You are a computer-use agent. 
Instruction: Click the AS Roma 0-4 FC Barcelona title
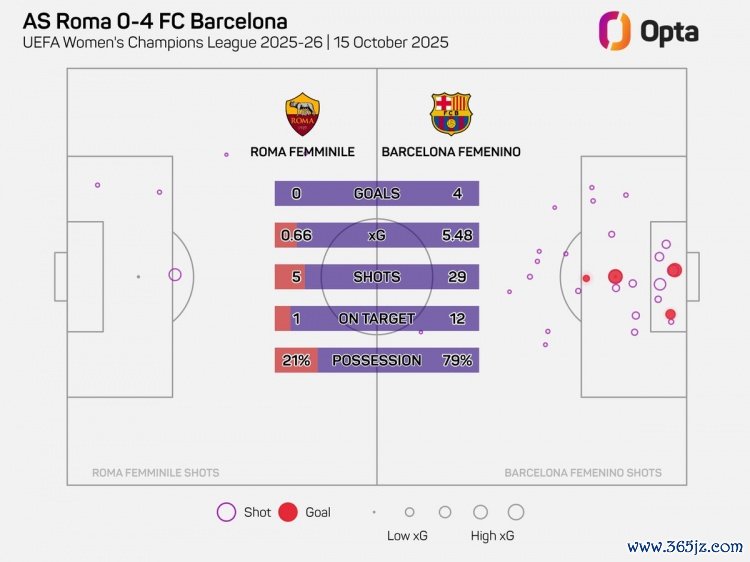point(155,21)
